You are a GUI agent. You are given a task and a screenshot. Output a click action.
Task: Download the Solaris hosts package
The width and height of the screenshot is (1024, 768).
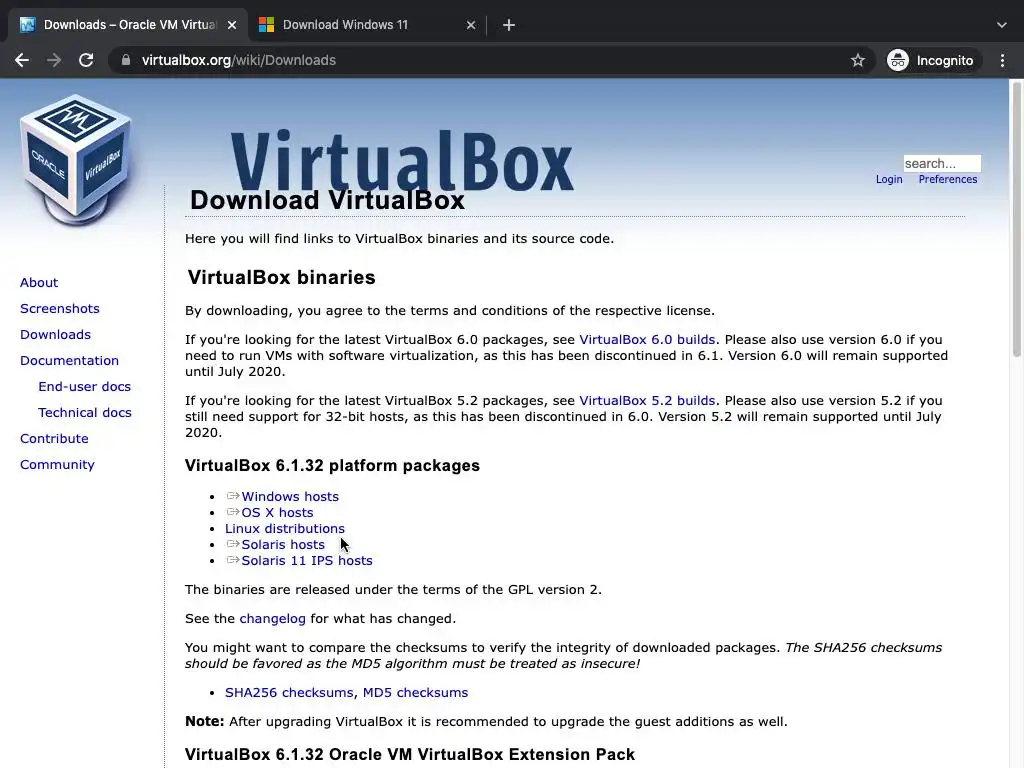point(283,545)
